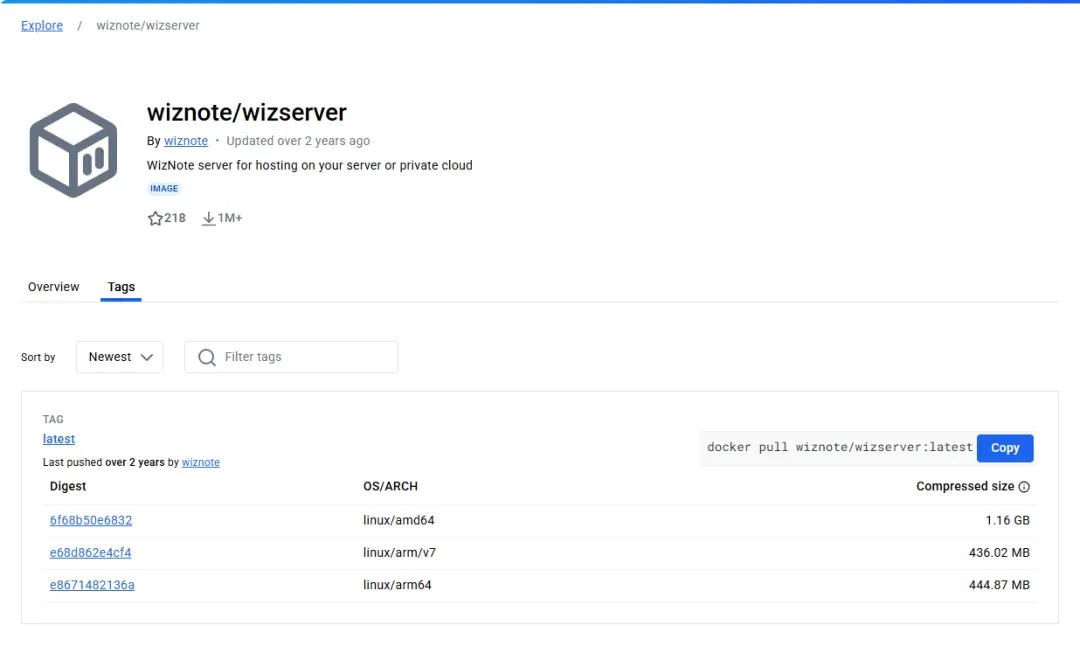The width and height of the screenshot is (1080, 646).
Task: Click the download icon beside 1M+
Action: pos(208,218)
